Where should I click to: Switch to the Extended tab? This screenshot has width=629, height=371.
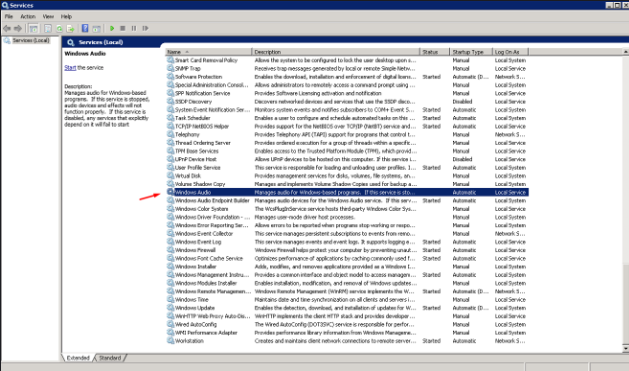[78, 358]
